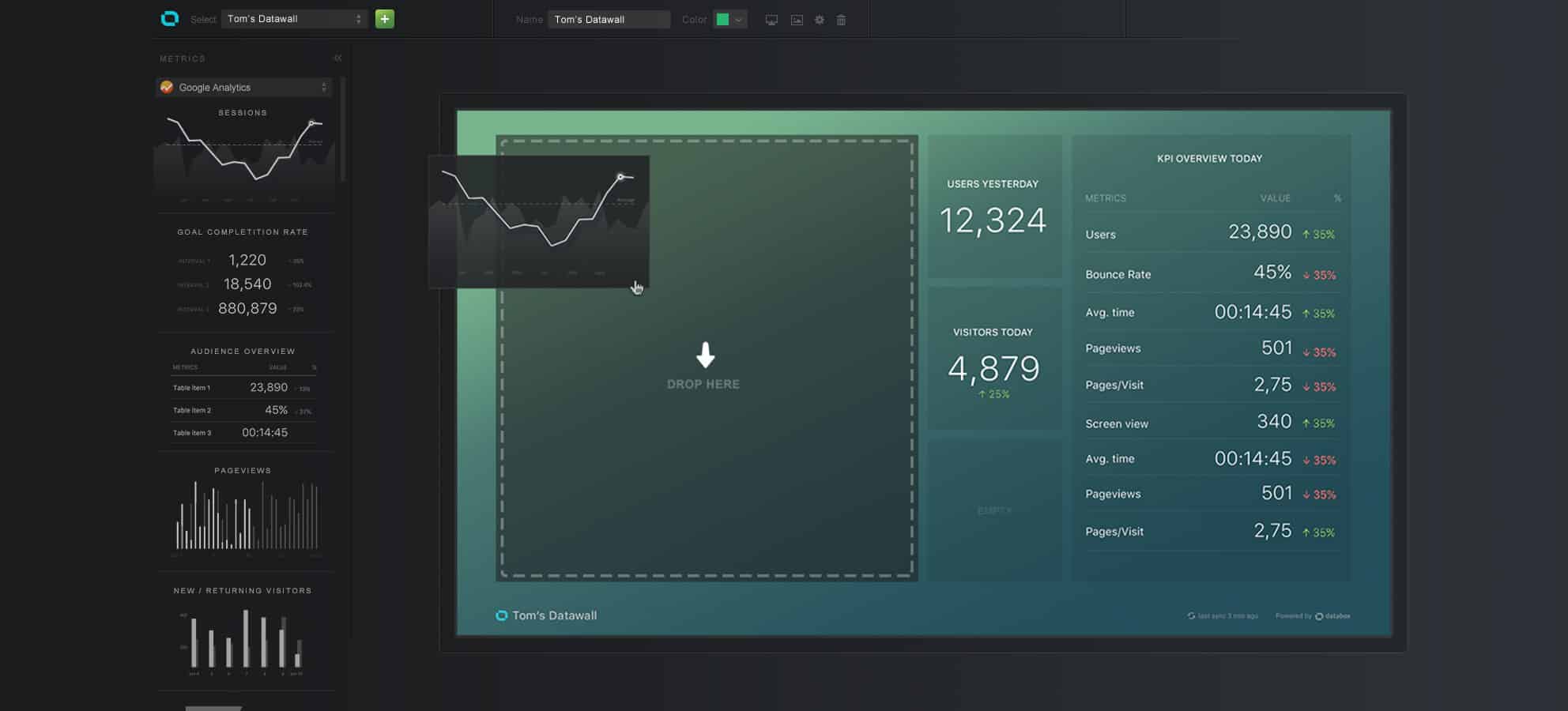1568x711 pixels.
Task: Click the green color swatch
Action: point(722,21)
